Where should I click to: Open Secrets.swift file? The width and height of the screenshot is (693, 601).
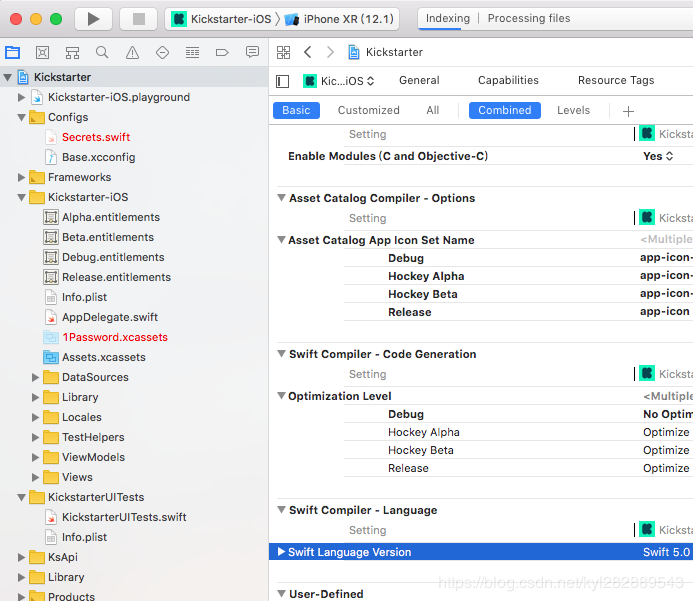pyautogui.click(x=96, y=137)
